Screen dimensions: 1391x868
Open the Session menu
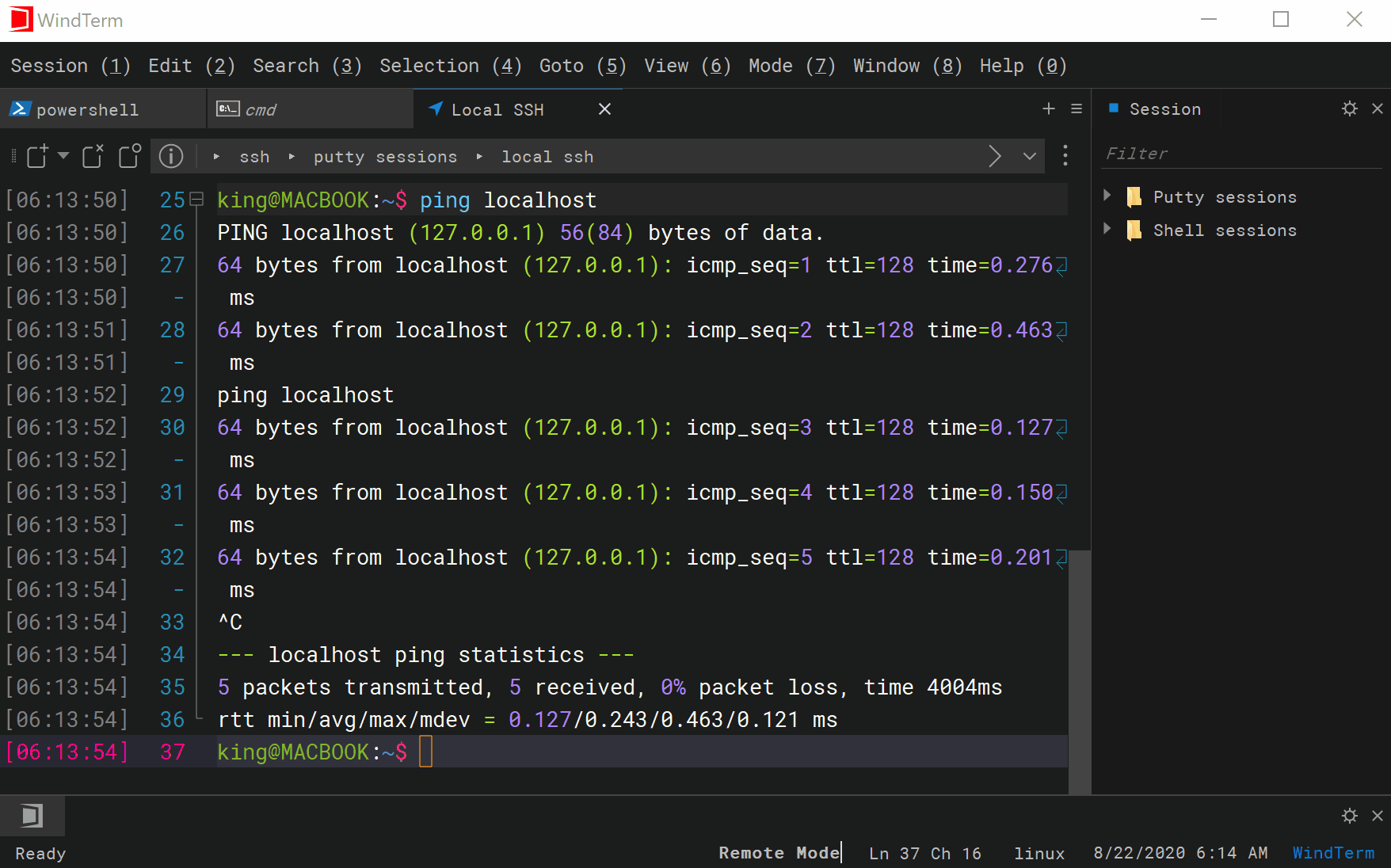[x=71, y=66]
